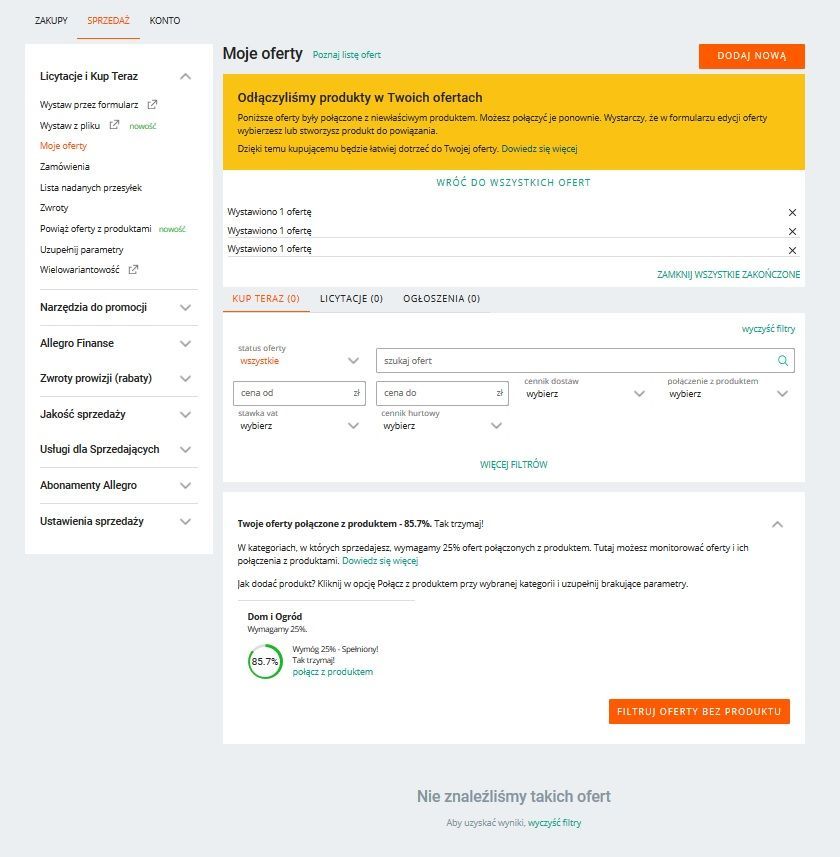Click Filtruj oferty bez produktu button
Image resolution: width=840 pixels, height=857 pixels.
coord(698,711)
